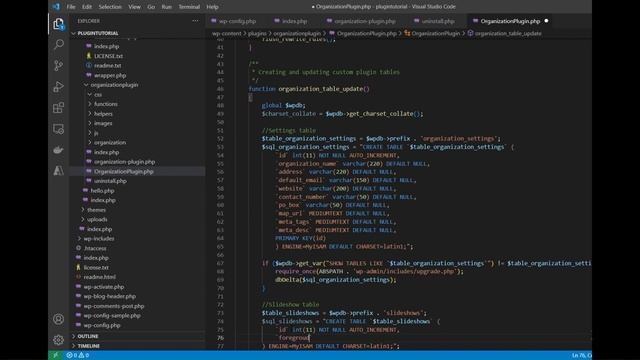Expand the themes folder

(x=96, y=210)
